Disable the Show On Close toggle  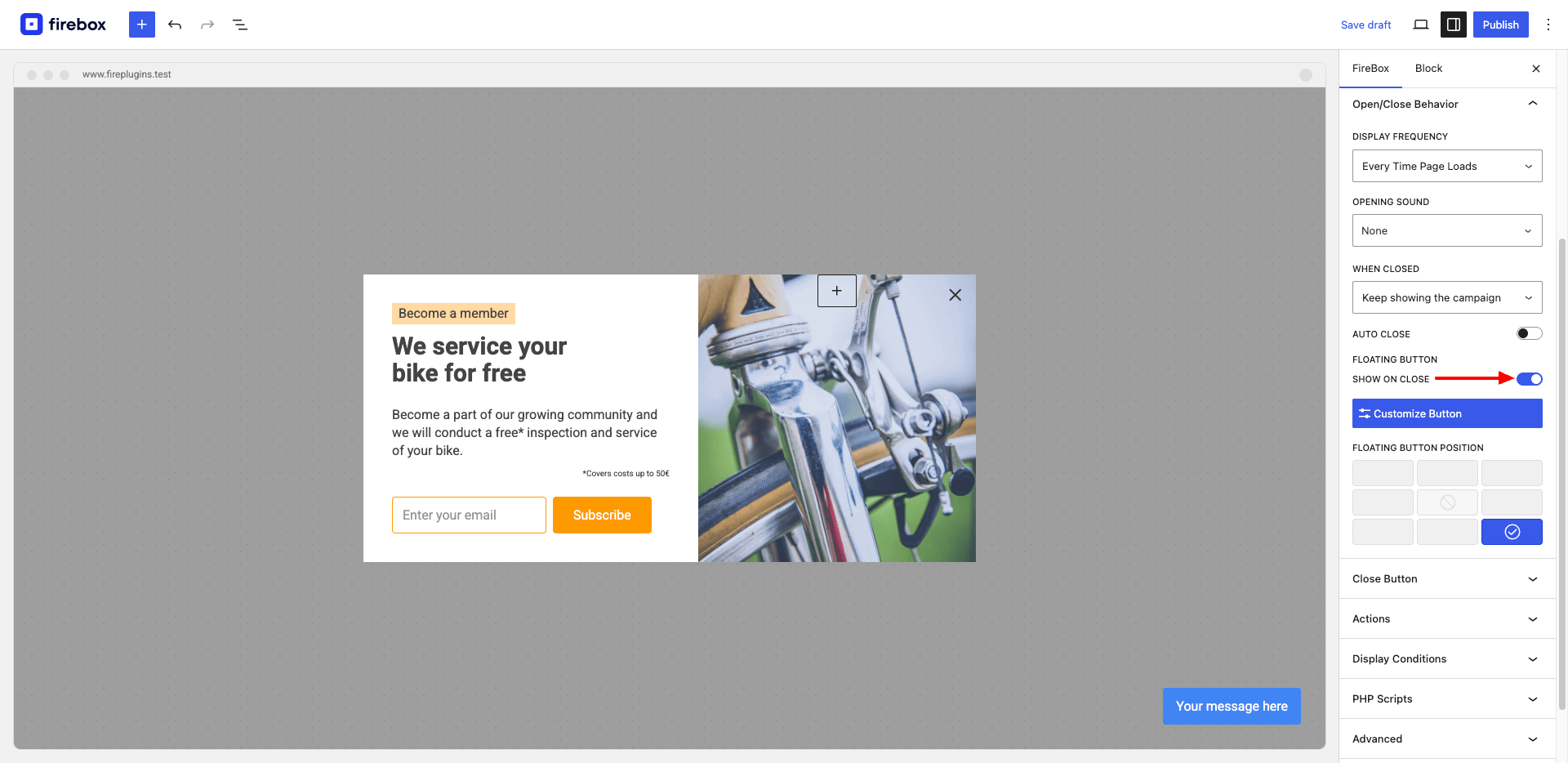(x=1529, y=379)
